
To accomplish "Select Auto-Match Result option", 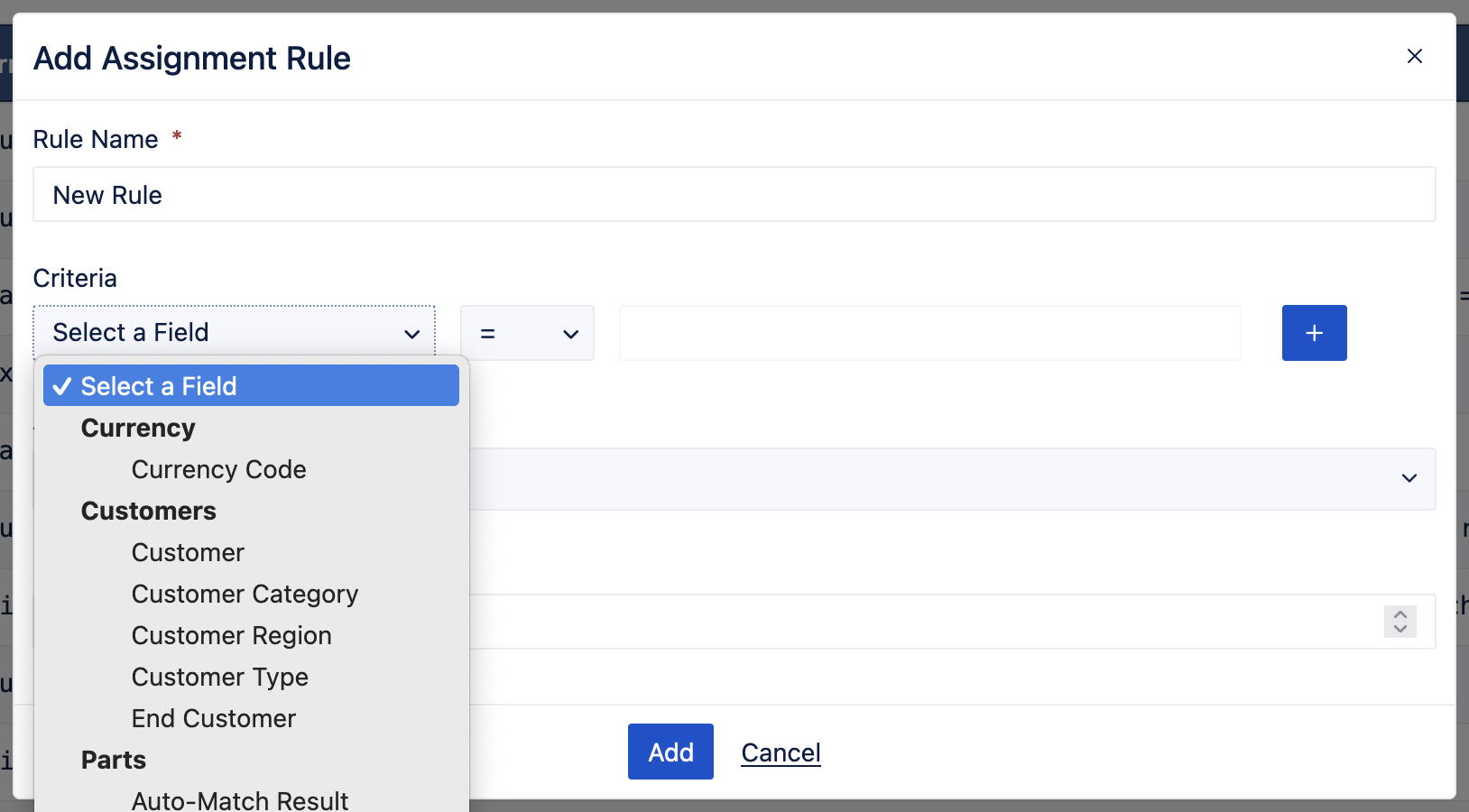I will 239,799.
